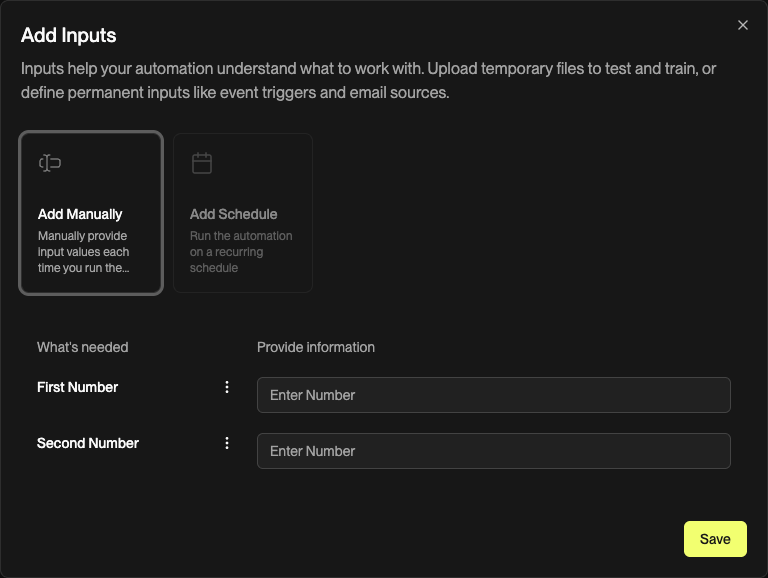Click the Second Number label
The width and height of the screenshot is (768, 578).
pos(88,443)
